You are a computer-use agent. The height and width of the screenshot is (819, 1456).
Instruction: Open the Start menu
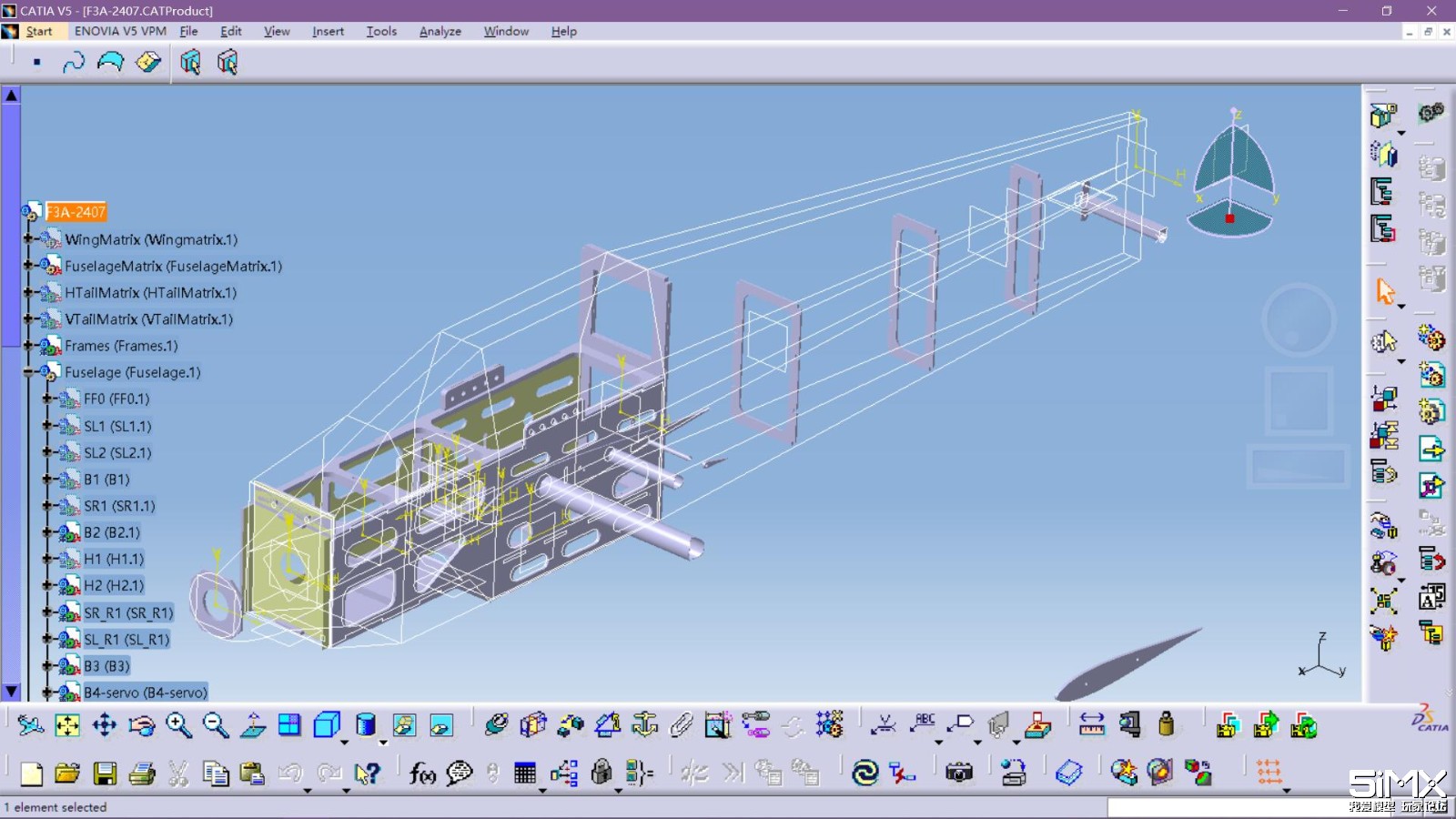(38, 31)
